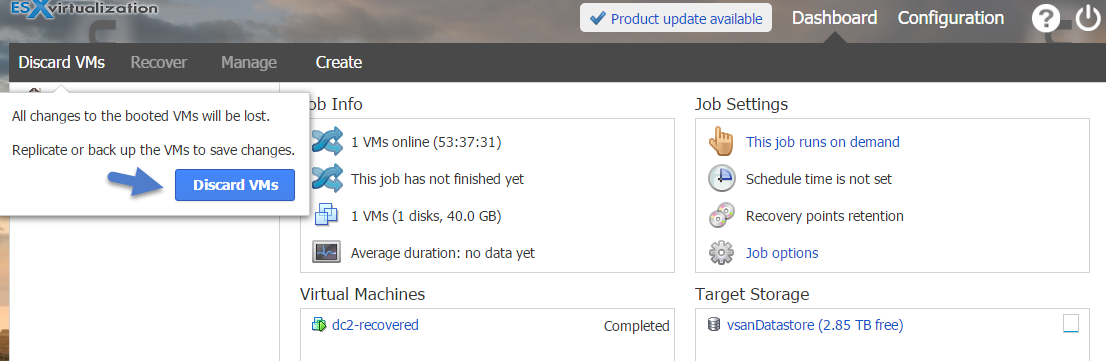This screenshot has height=361, width=1106.
Task: Switch to the Dashboard tab
Action: click(x=834, y=18)
